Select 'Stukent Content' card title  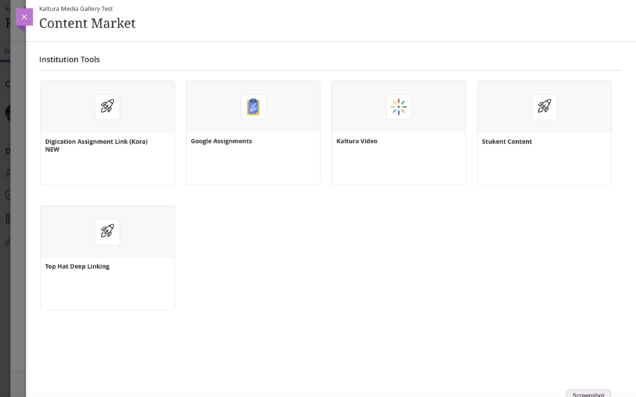pyautogui.click(x=507, y=142)
